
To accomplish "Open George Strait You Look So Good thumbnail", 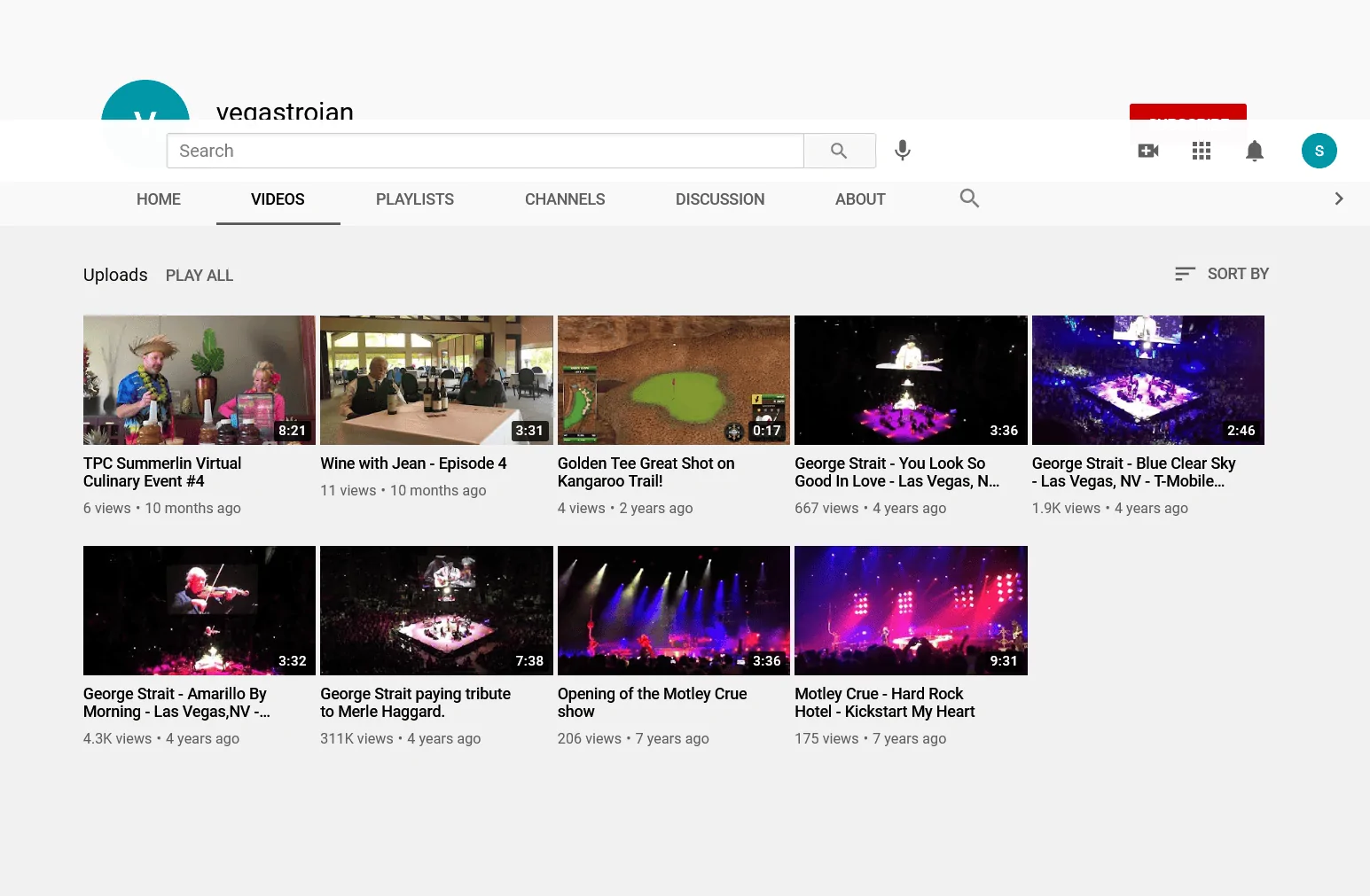I will point(911,380).
